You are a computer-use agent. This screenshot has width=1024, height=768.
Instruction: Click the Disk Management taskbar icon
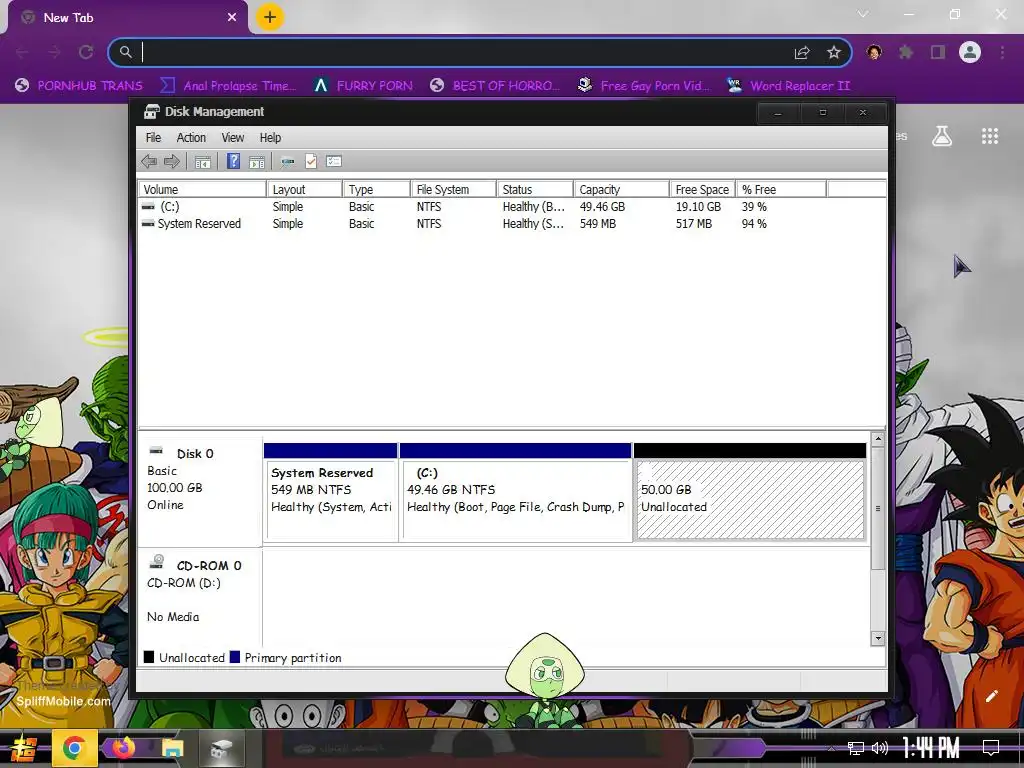coord(221,748)
